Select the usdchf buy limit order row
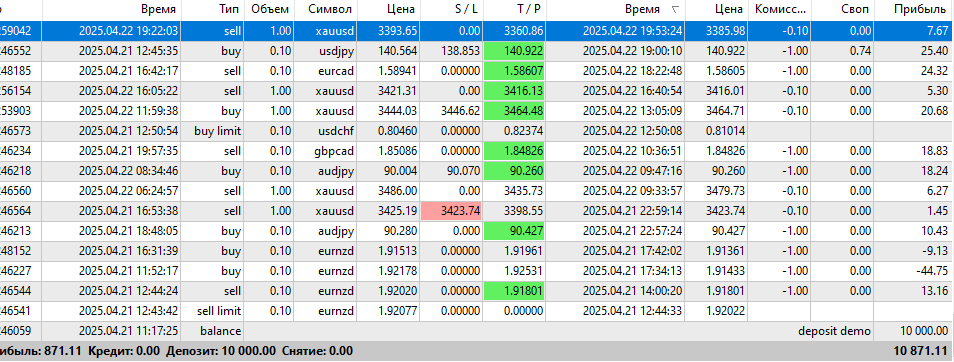 [477, 131]
